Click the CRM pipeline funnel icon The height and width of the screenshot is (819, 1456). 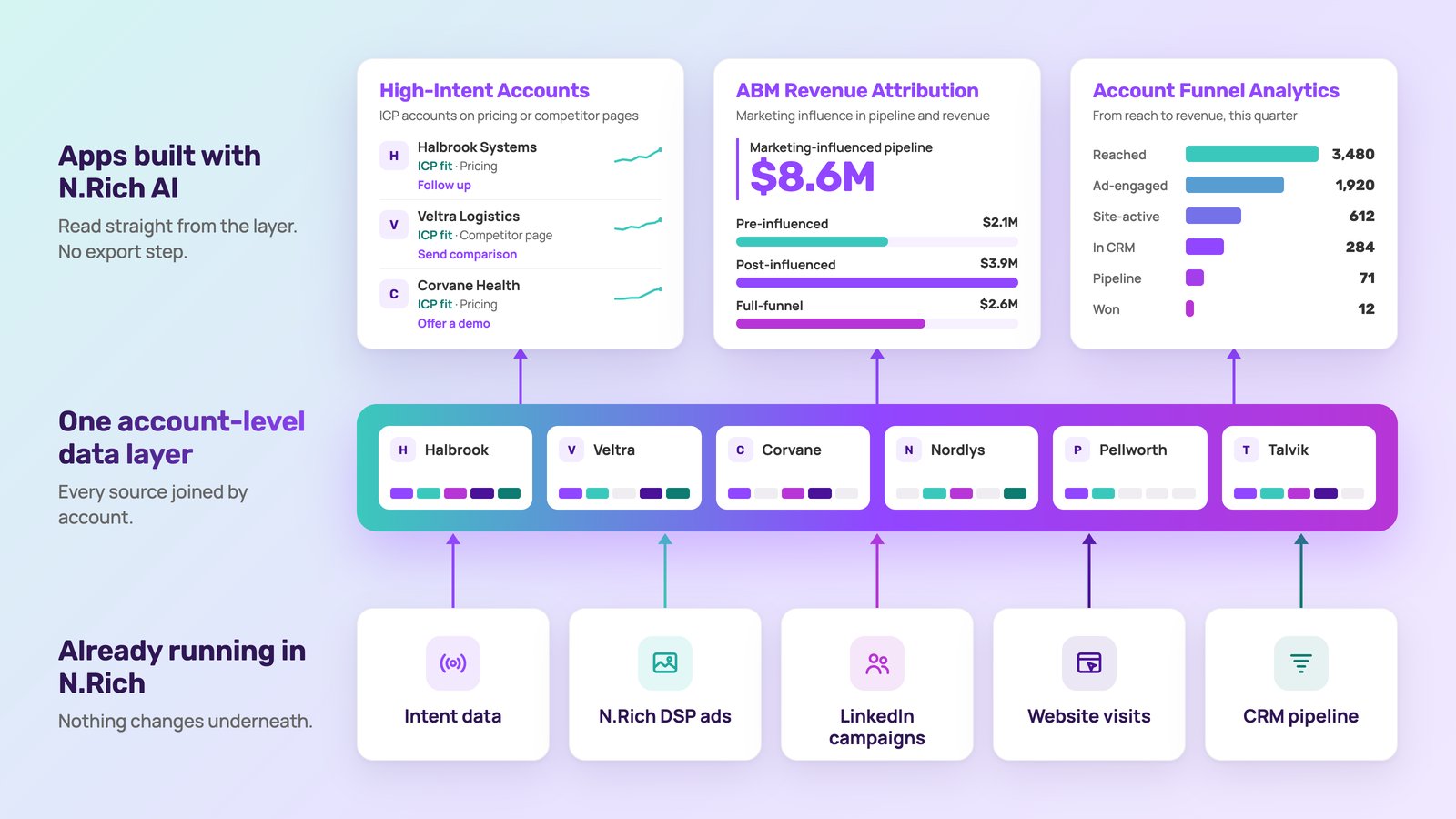click(1301, 663)
